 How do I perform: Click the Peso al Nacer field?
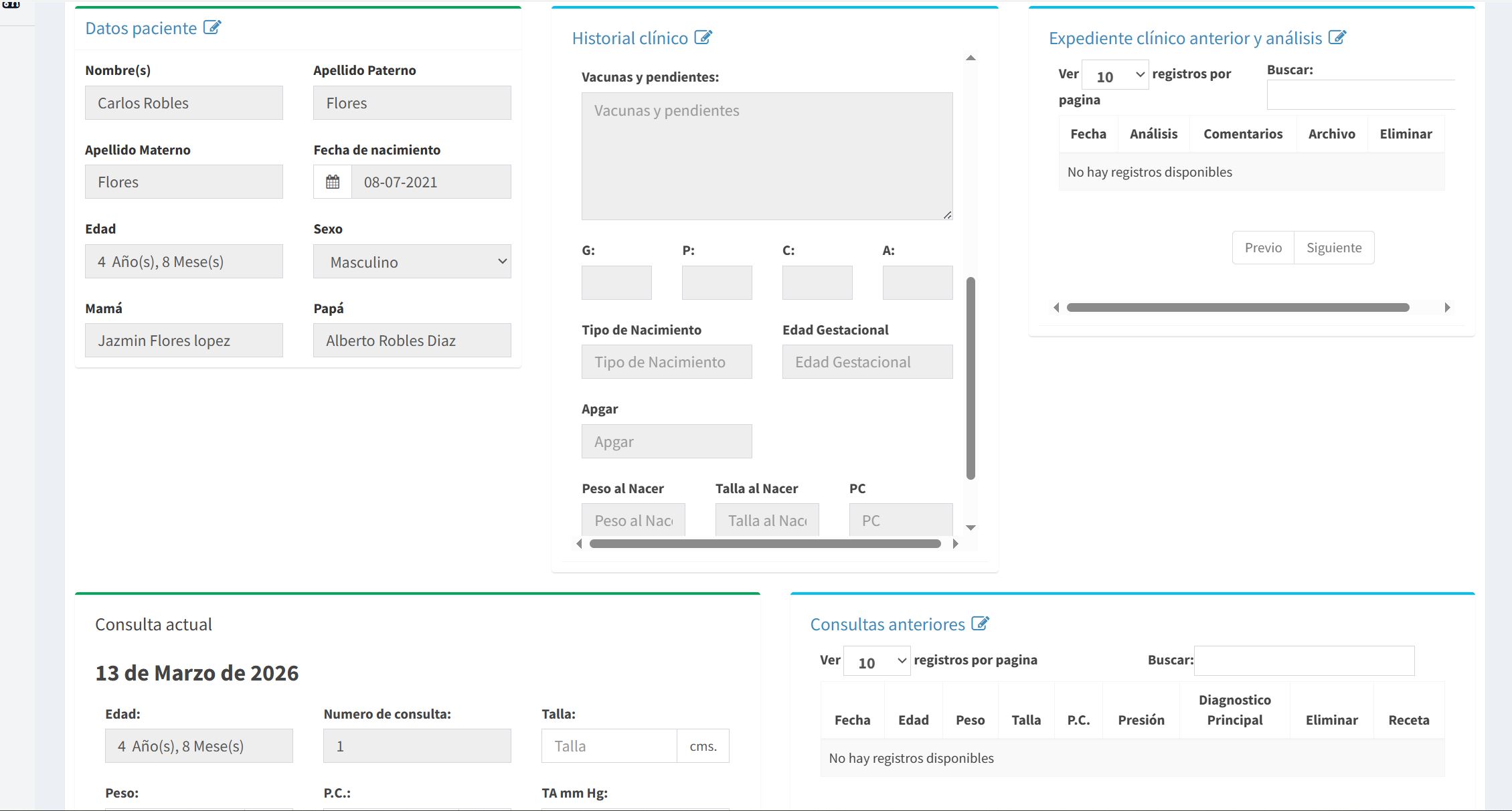633,520
